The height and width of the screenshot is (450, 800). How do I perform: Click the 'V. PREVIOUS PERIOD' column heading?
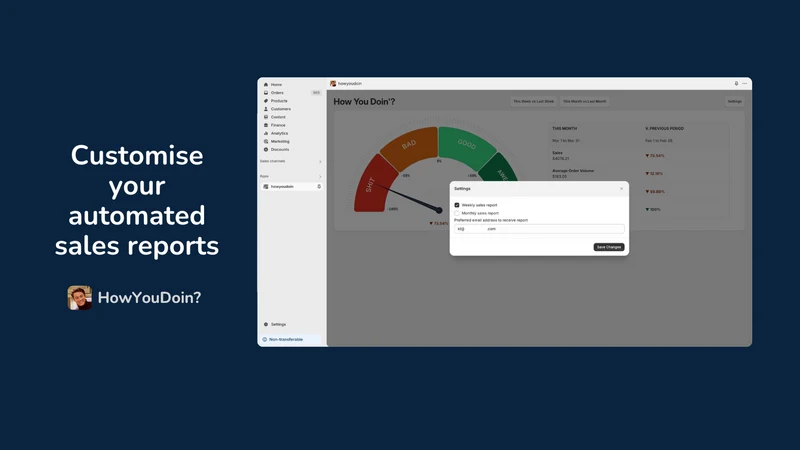[x=664, y=129]
